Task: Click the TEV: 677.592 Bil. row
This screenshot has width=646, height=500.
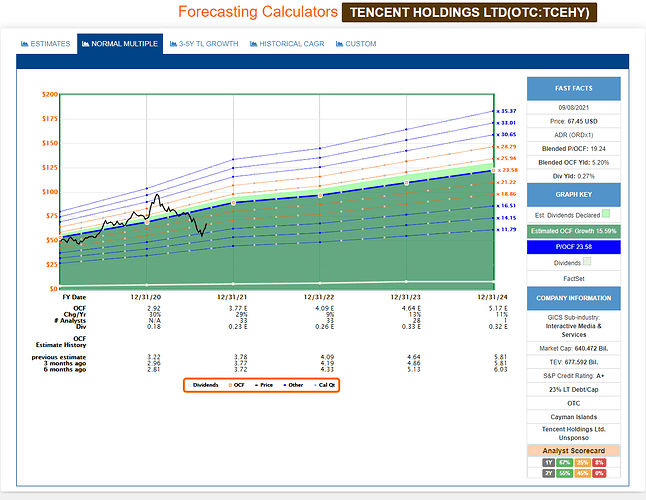Action: 573,362
